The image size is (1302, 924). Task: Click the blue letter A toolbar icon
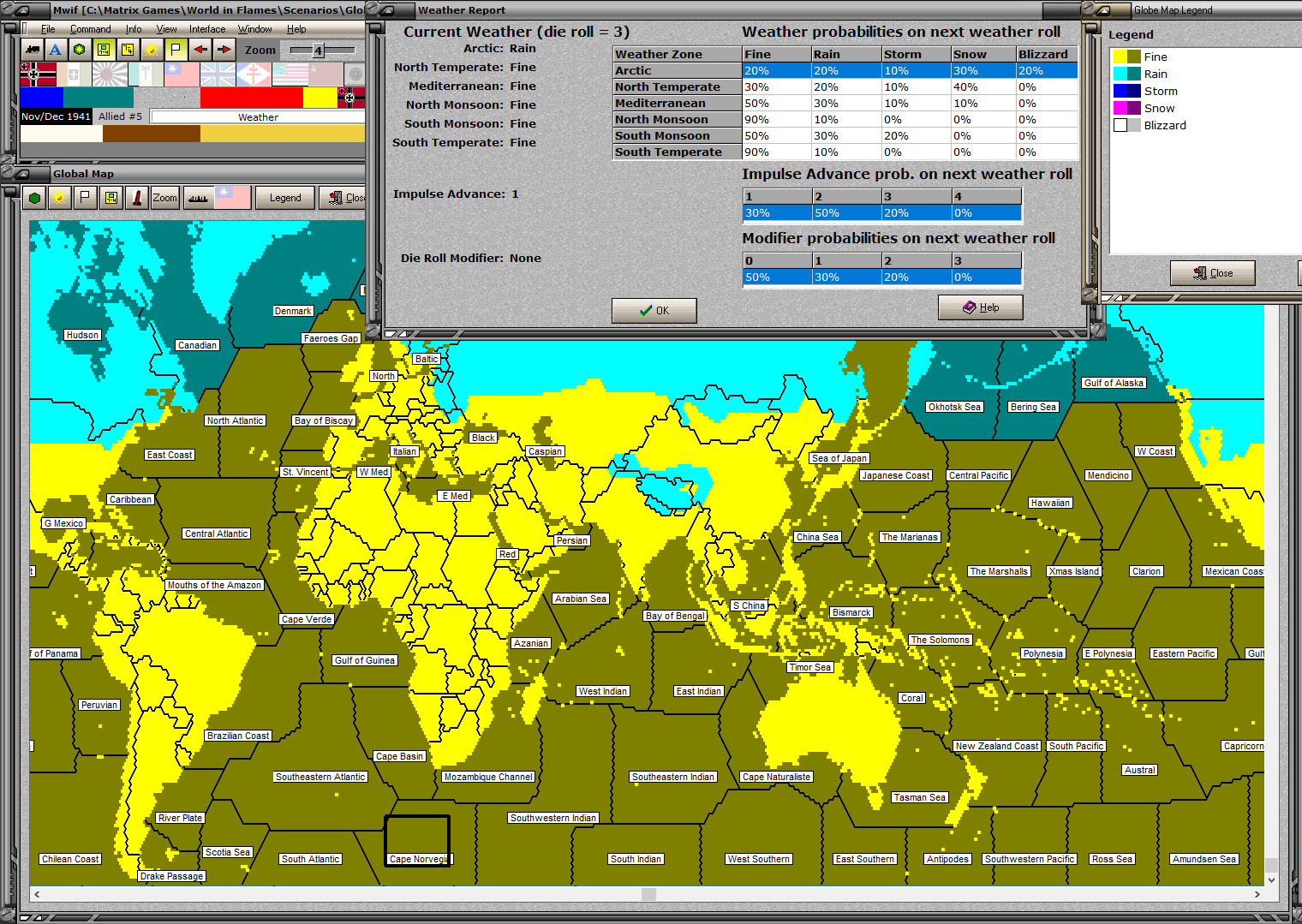(x=56, y=50)
